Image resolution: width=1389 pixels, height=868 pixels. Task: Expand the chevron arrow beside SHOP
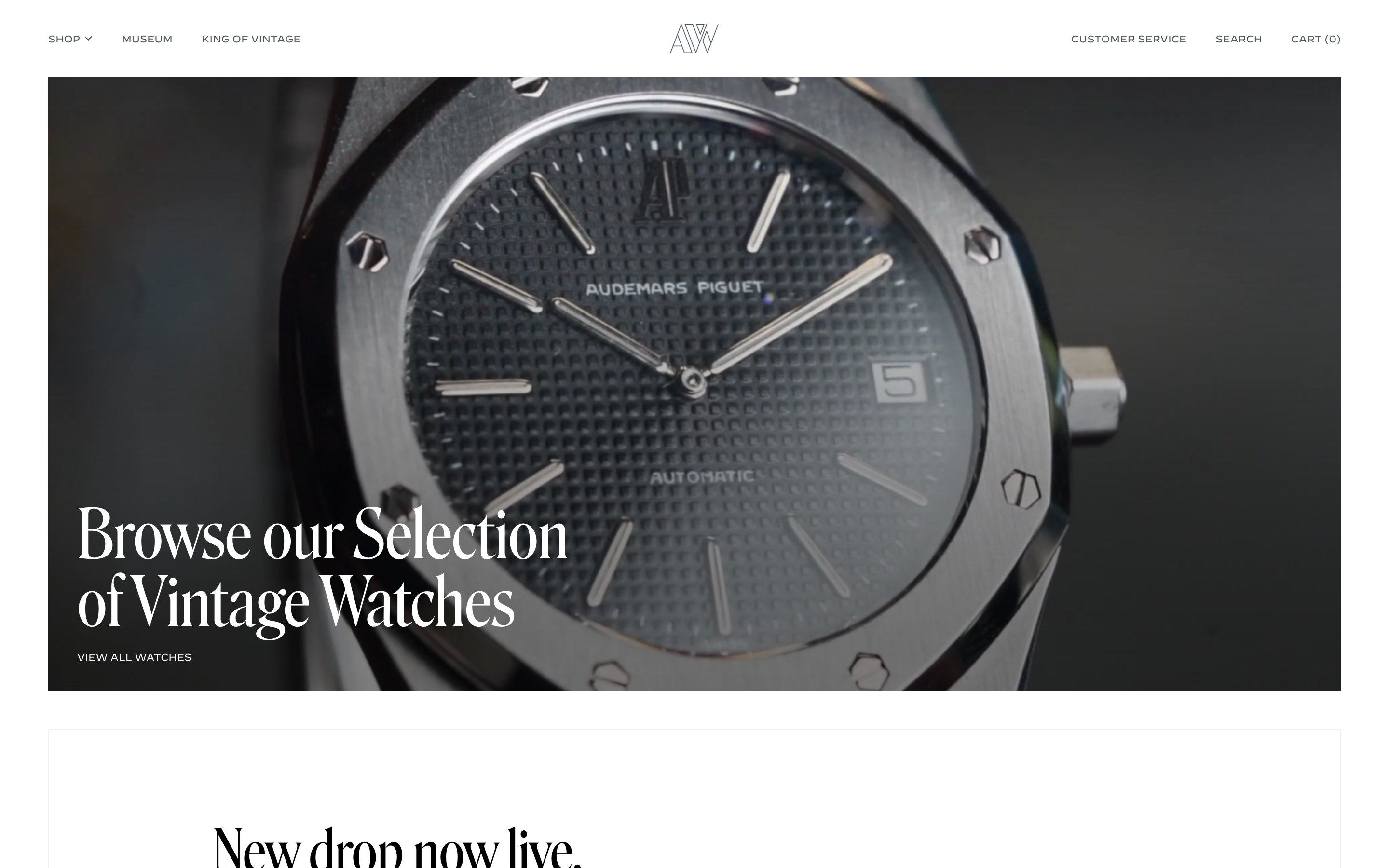88,39
